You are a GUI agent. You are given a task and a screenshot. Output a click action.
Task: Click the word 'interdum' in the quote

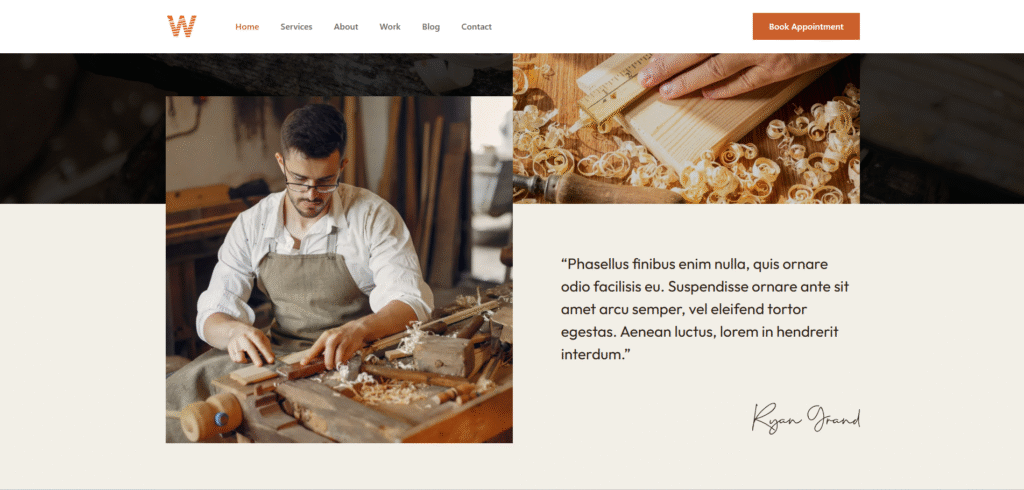tap(590, 355)
